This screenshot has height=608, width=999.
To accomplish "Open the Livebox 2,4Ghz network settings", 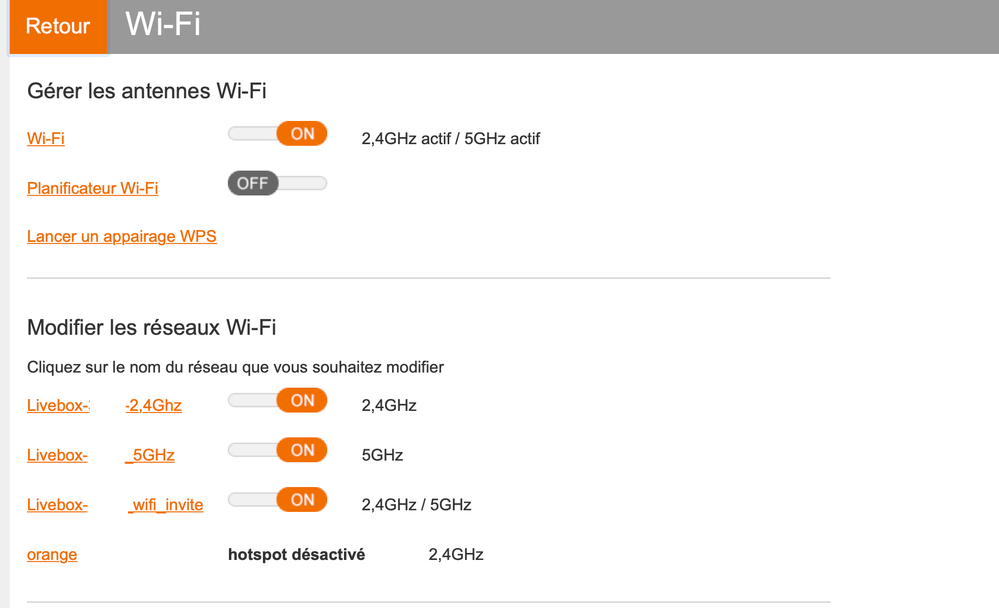I will pos(104,405).
